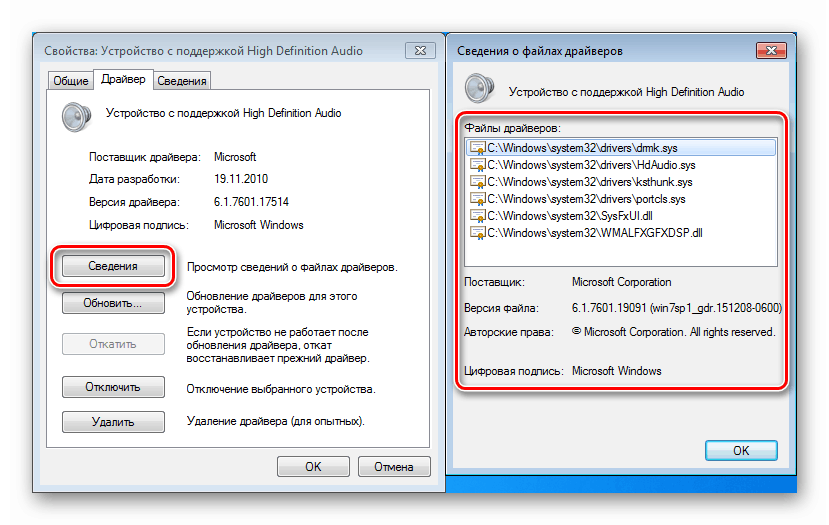Viewport: 829px width, 525px height.
Task: Close the Сведения о файлах драйверов window
Action: point(771,50)
